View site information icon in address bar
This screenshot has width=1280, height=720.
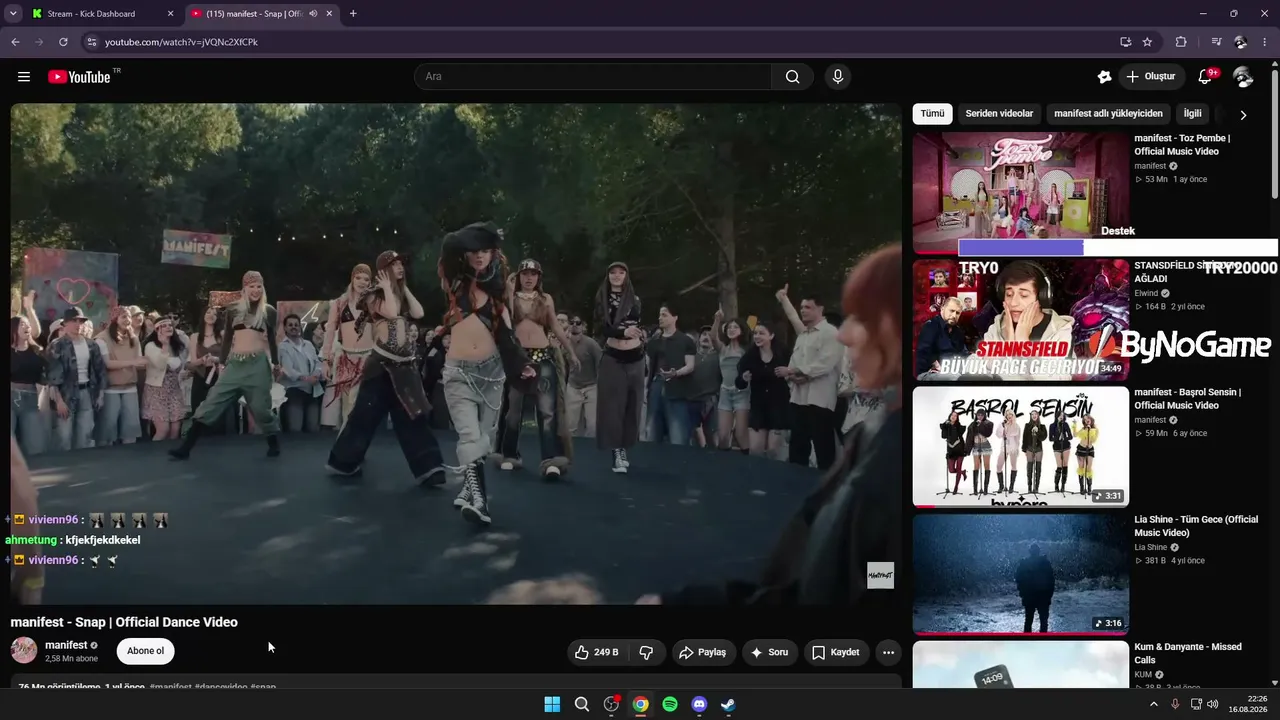coord(91,42)
